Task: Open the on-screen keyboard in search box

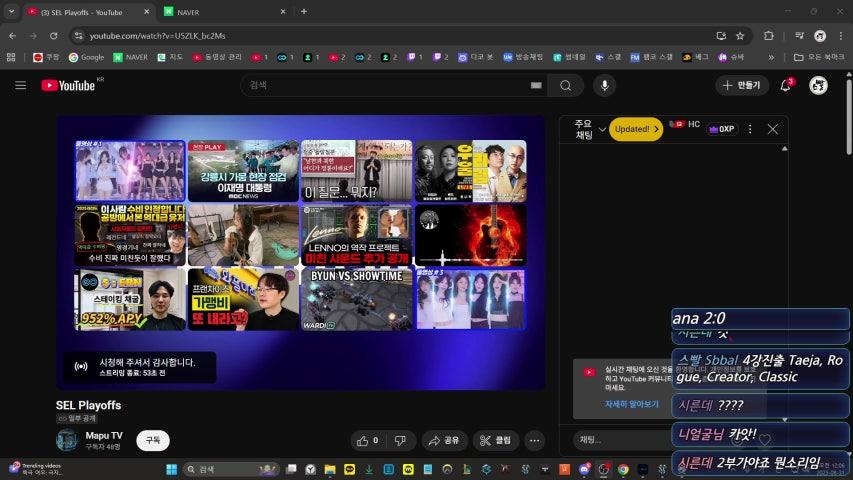Action: (536, 85)
